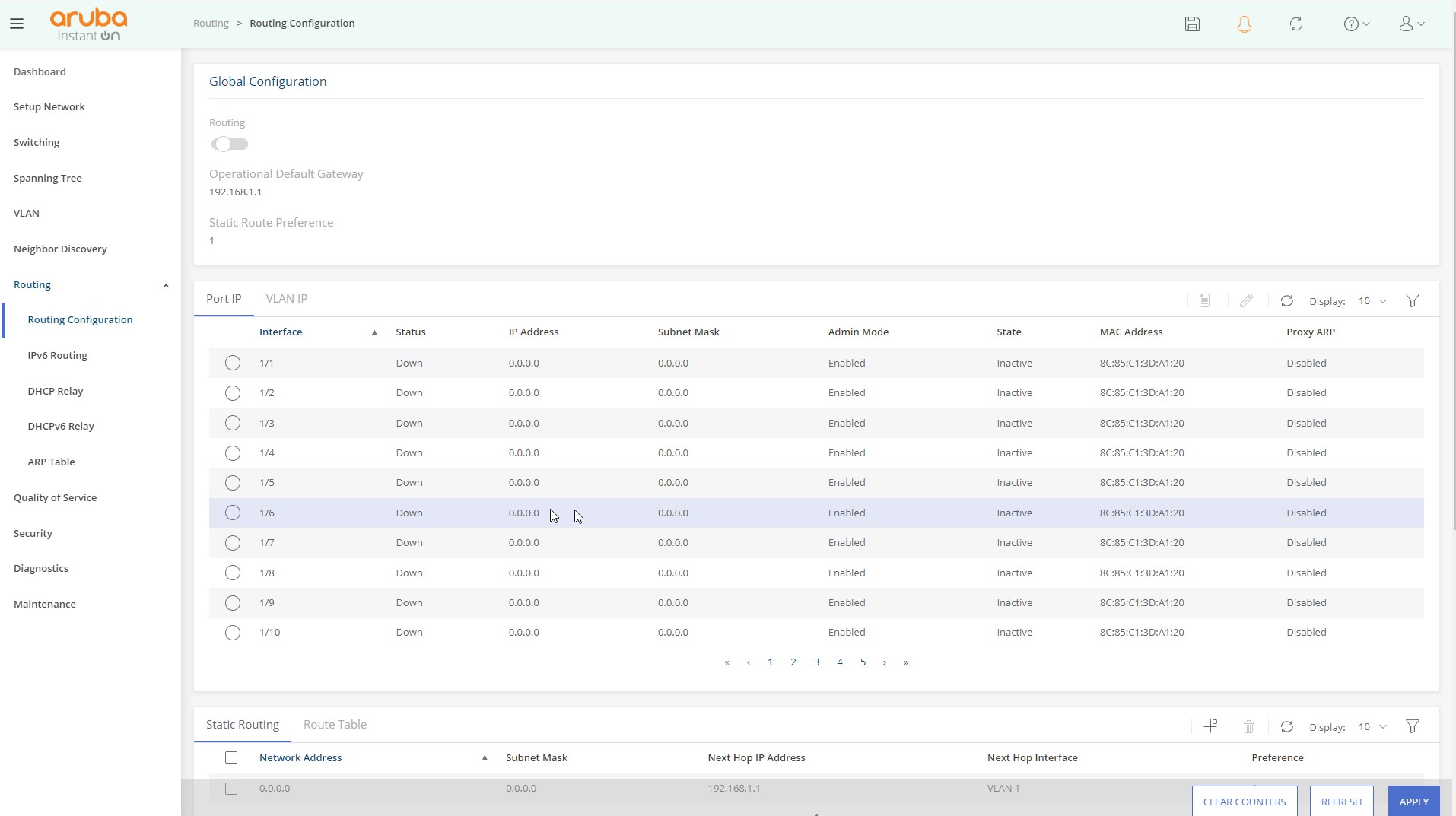Toggle the global Routing switch

[230, 144]
